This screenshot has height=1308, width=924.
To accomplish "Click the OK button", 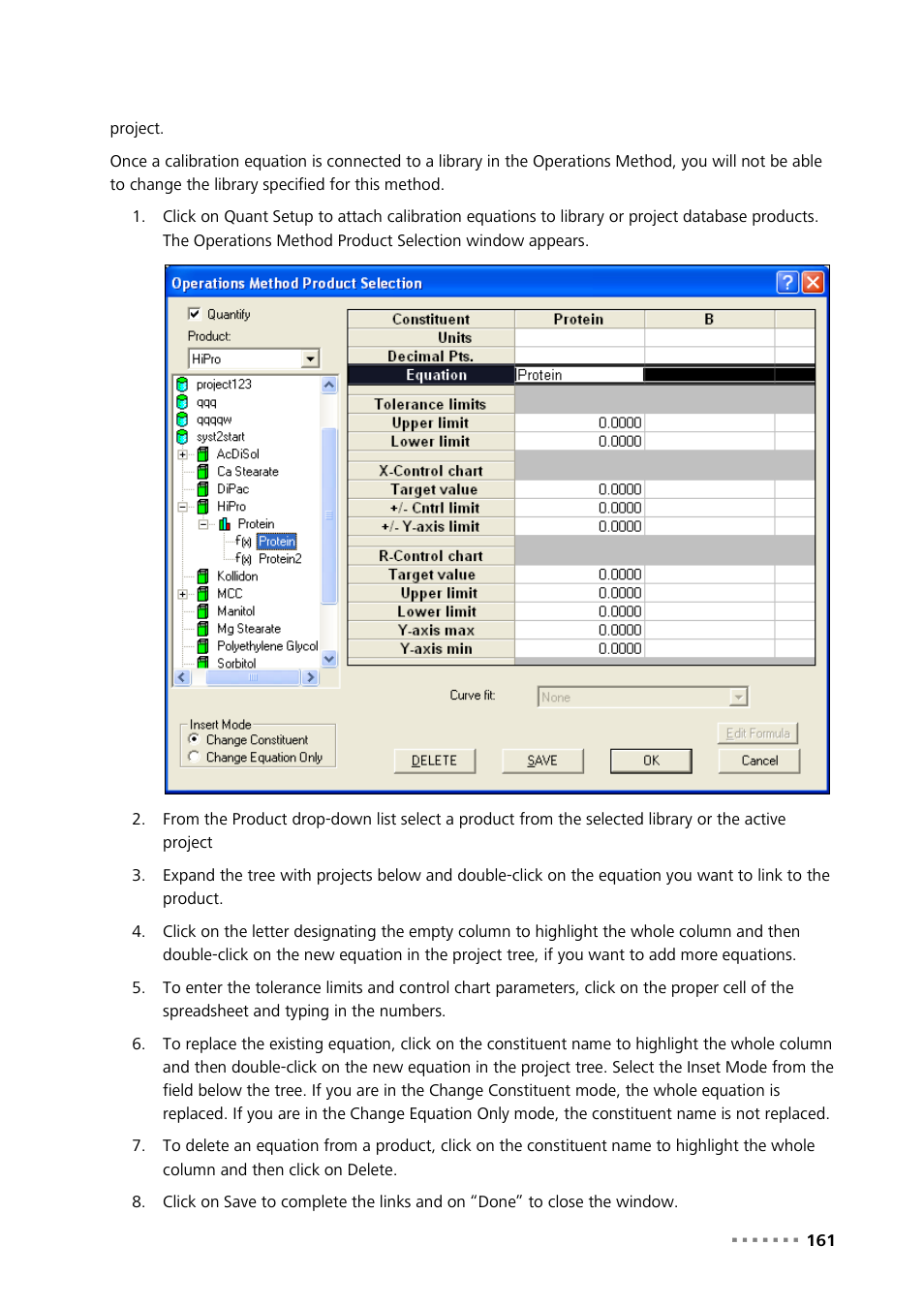I will pos(651,761).
